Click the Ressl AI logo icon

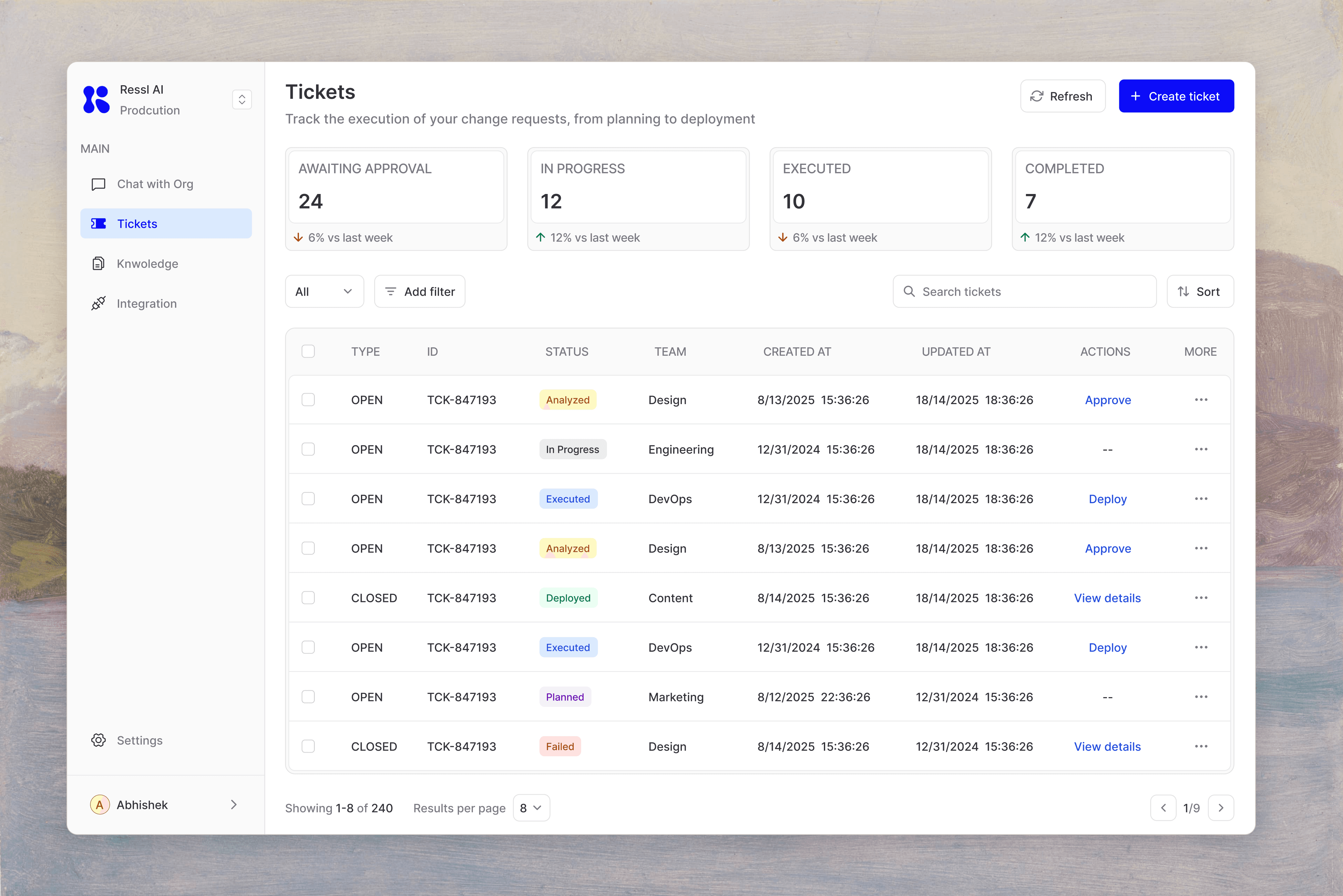[96, 99]
